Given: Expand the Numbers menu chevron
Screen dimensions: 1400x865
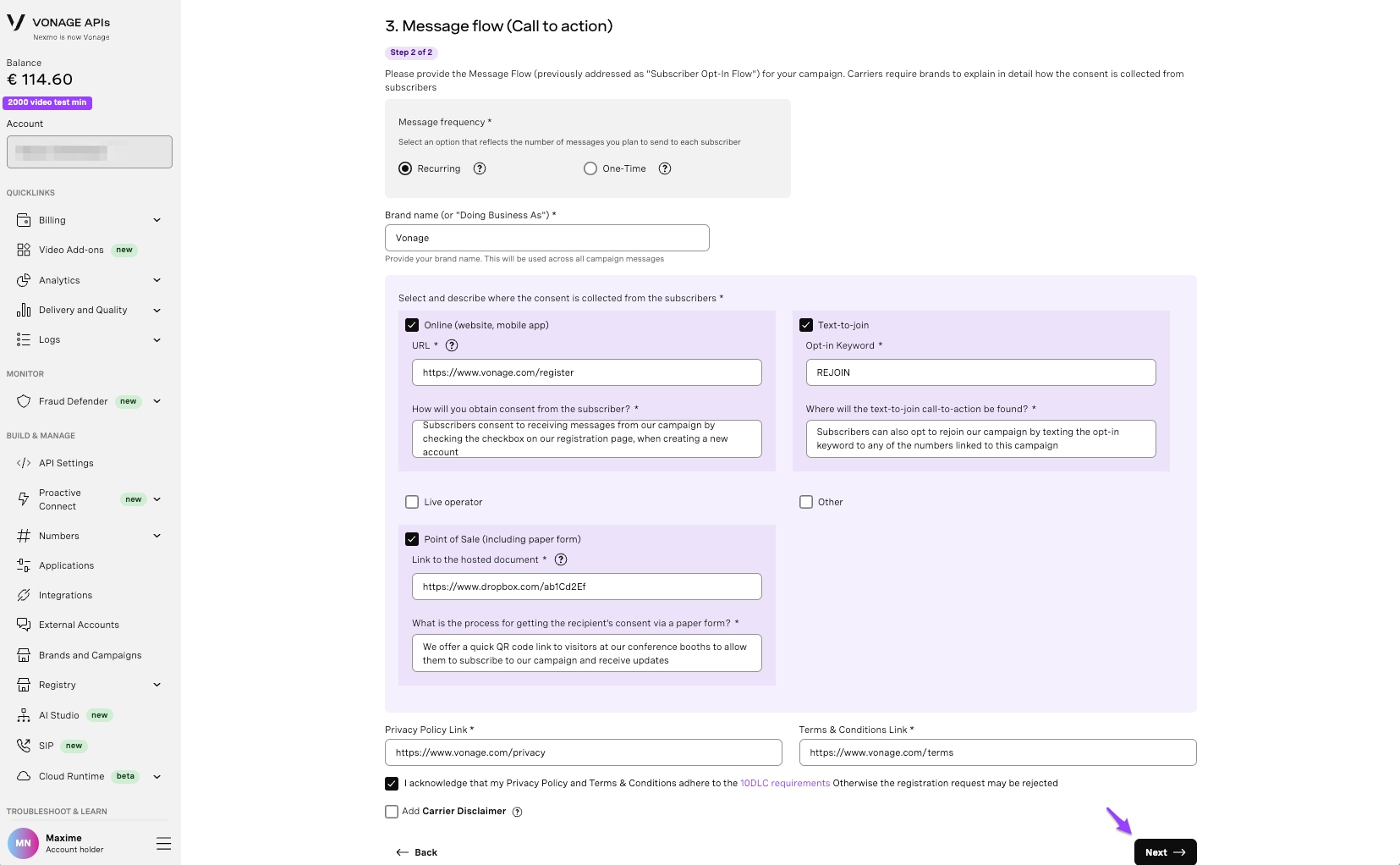Looking at the screenshot, I should tap(156, 536).
